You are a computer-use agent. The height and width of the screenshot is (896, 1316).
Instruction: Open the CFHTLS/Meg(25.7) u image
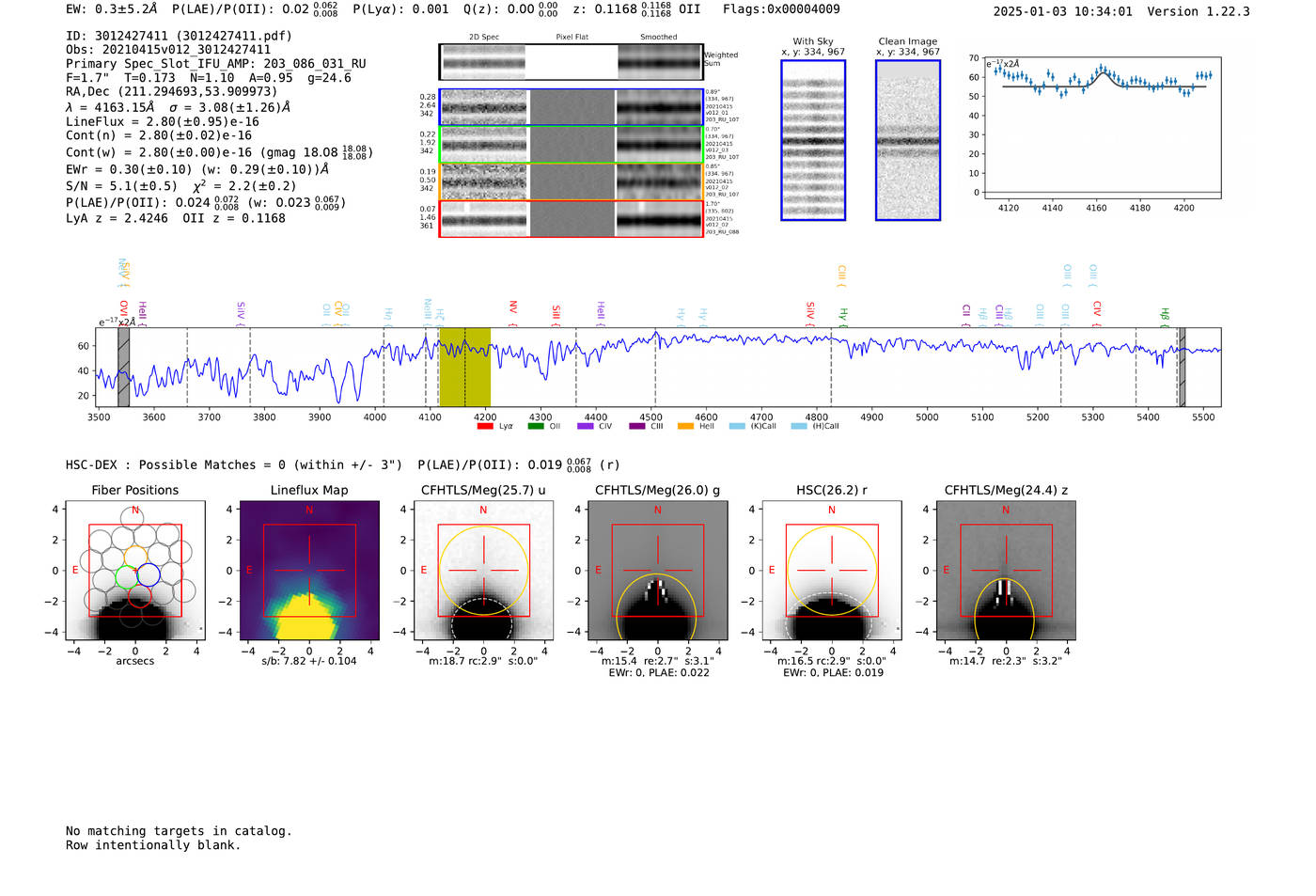[x=483, y=571]
